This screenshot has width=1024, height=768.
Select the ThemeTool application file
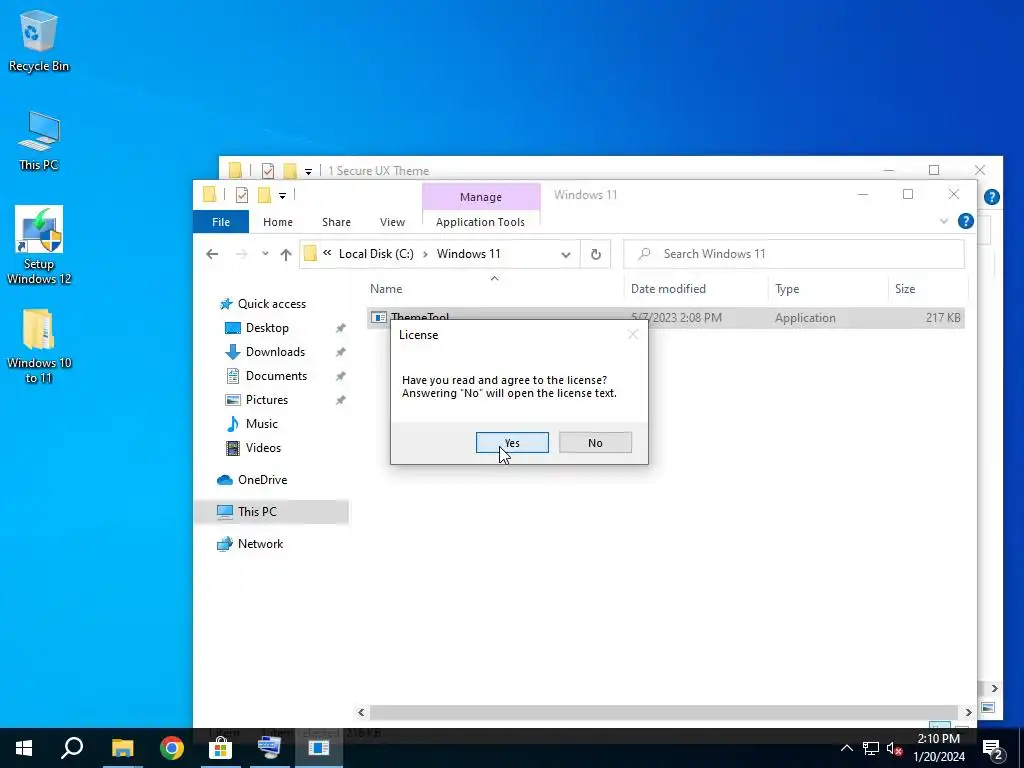click(x=665, y=317)
